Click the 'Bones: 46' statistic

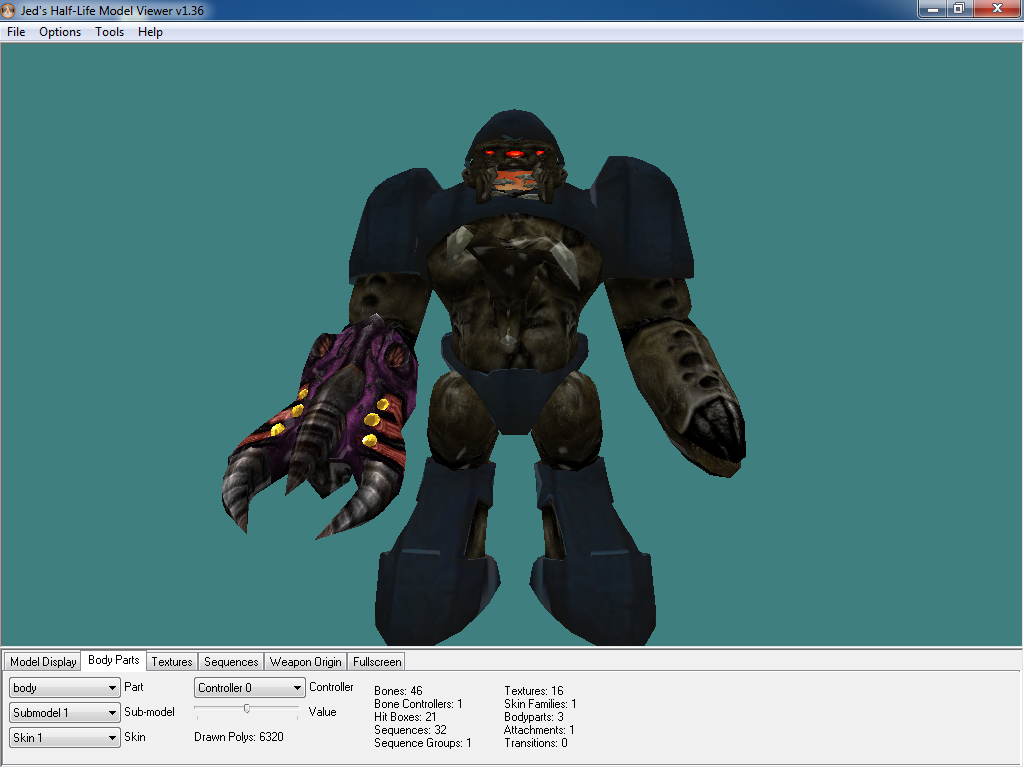(398, 690)
